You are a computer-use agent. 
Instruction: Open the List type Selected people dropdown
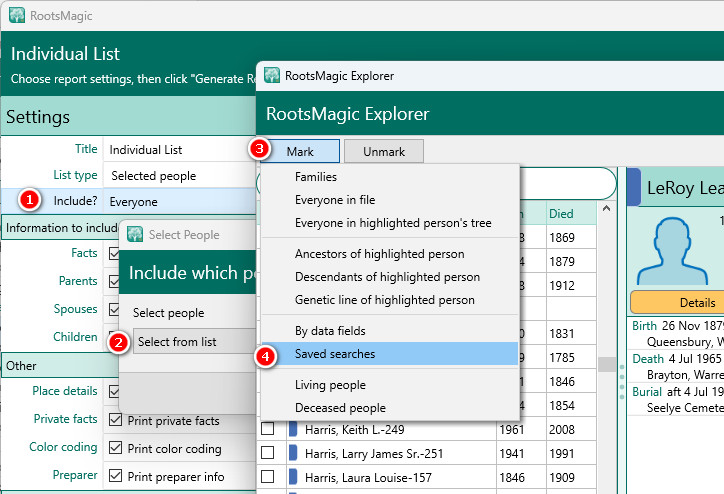[180, 175]
